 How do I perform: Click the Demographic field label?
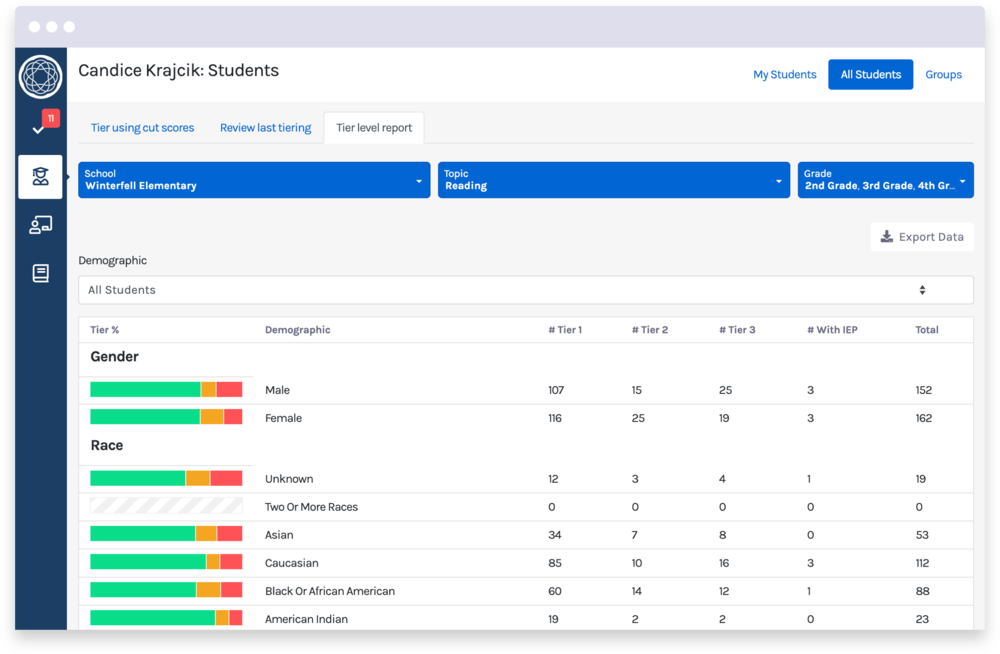[x=112, y=260]
